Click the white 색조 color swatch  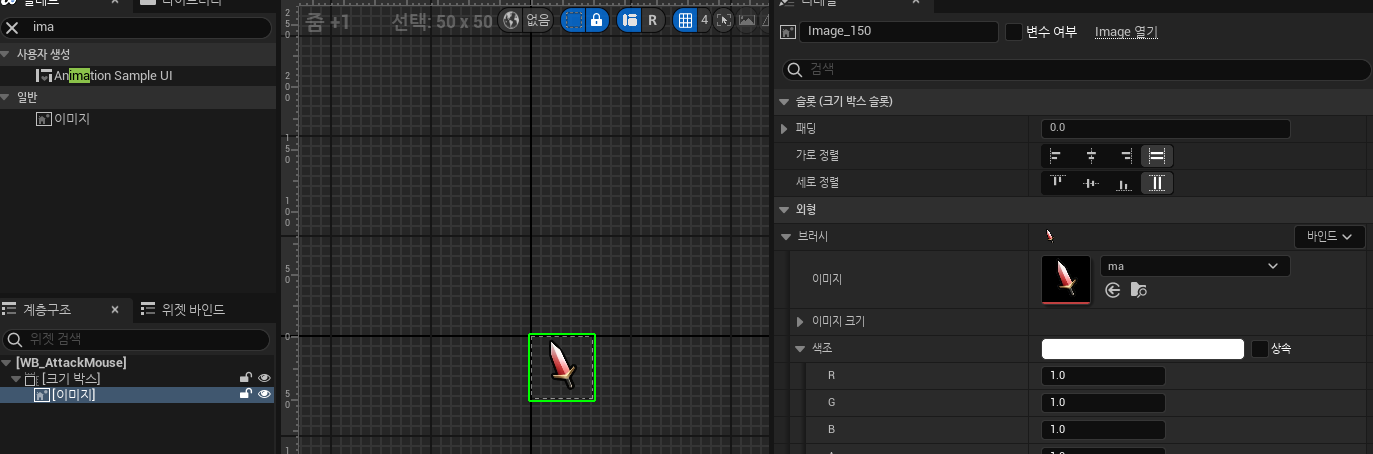point(1142,348)
